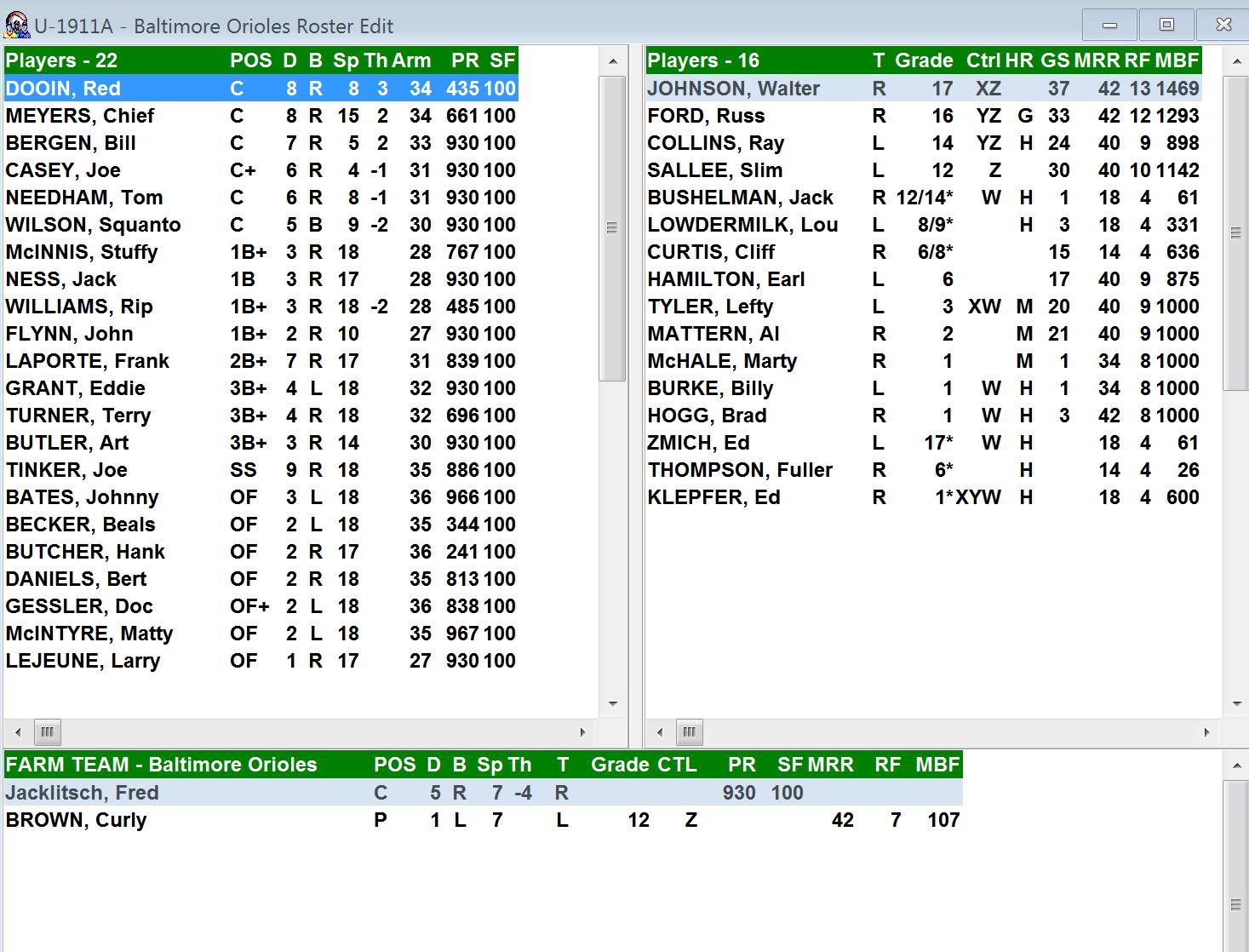The height and width of the screenshot is (952, 1249).
Task: Select pitcher HOGG, Brad
Action: [x=924, y=416]
